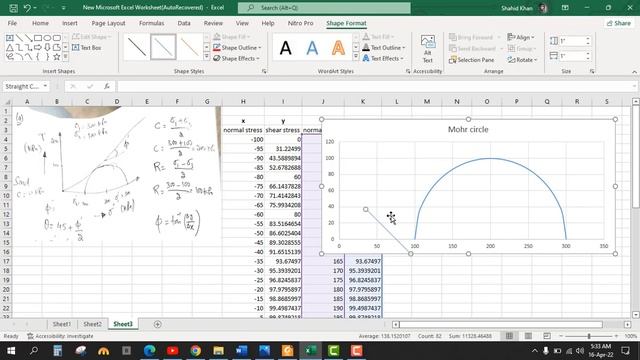640x360 pixels.
Task: Collapse the ribbon with the chevron
Action: click(x=634, y=71)
